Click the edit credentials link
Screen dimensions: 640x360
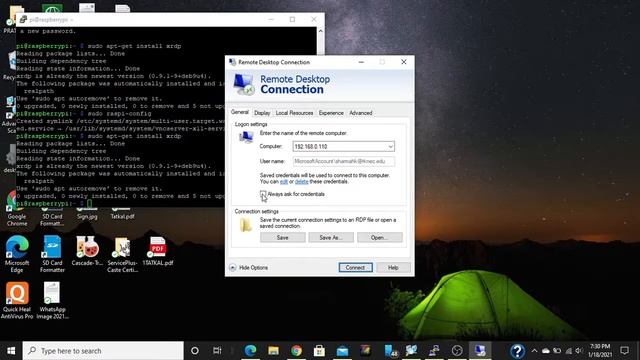[x=284, y=182]
